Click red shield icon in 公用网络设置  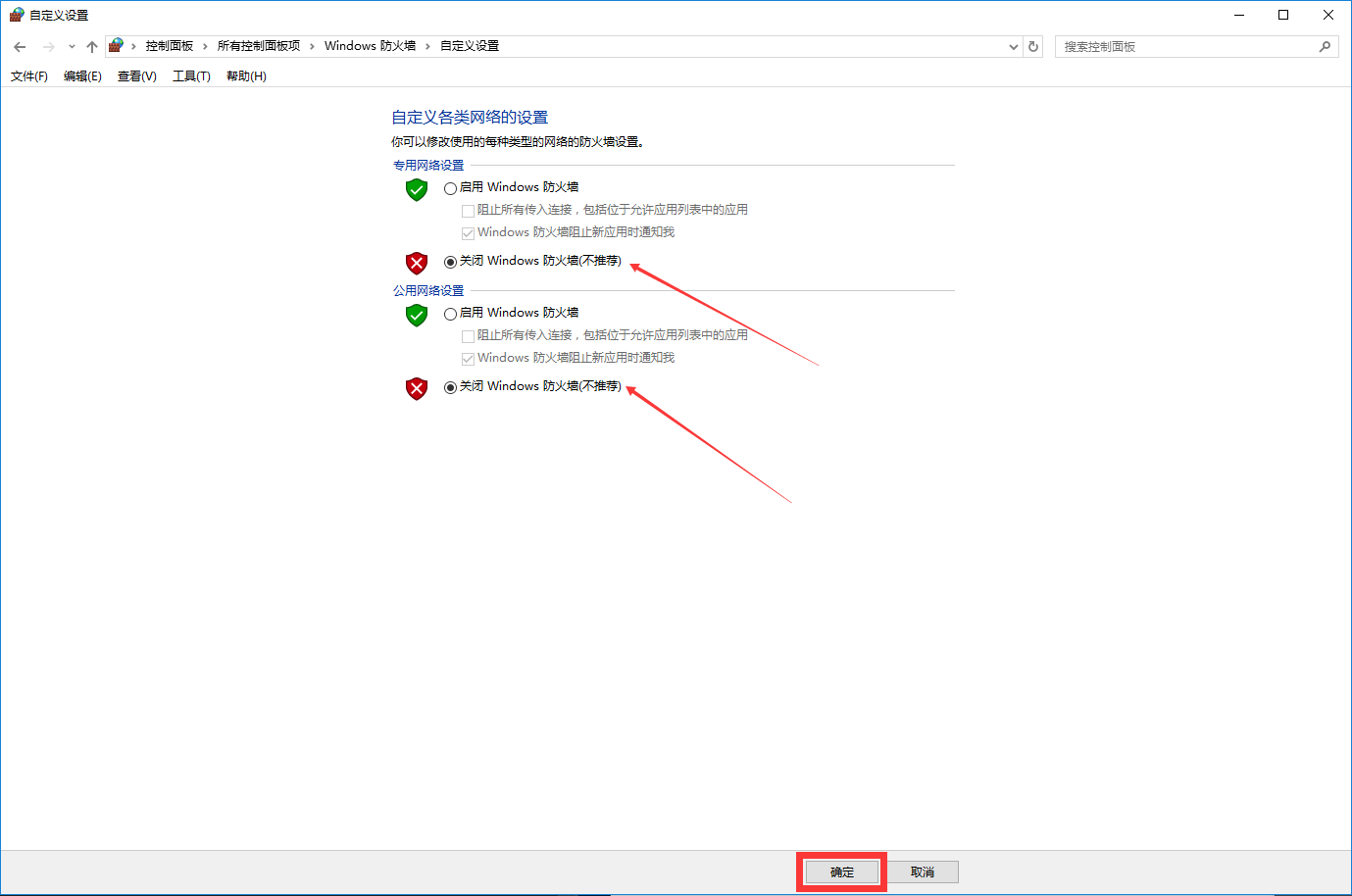417,388
